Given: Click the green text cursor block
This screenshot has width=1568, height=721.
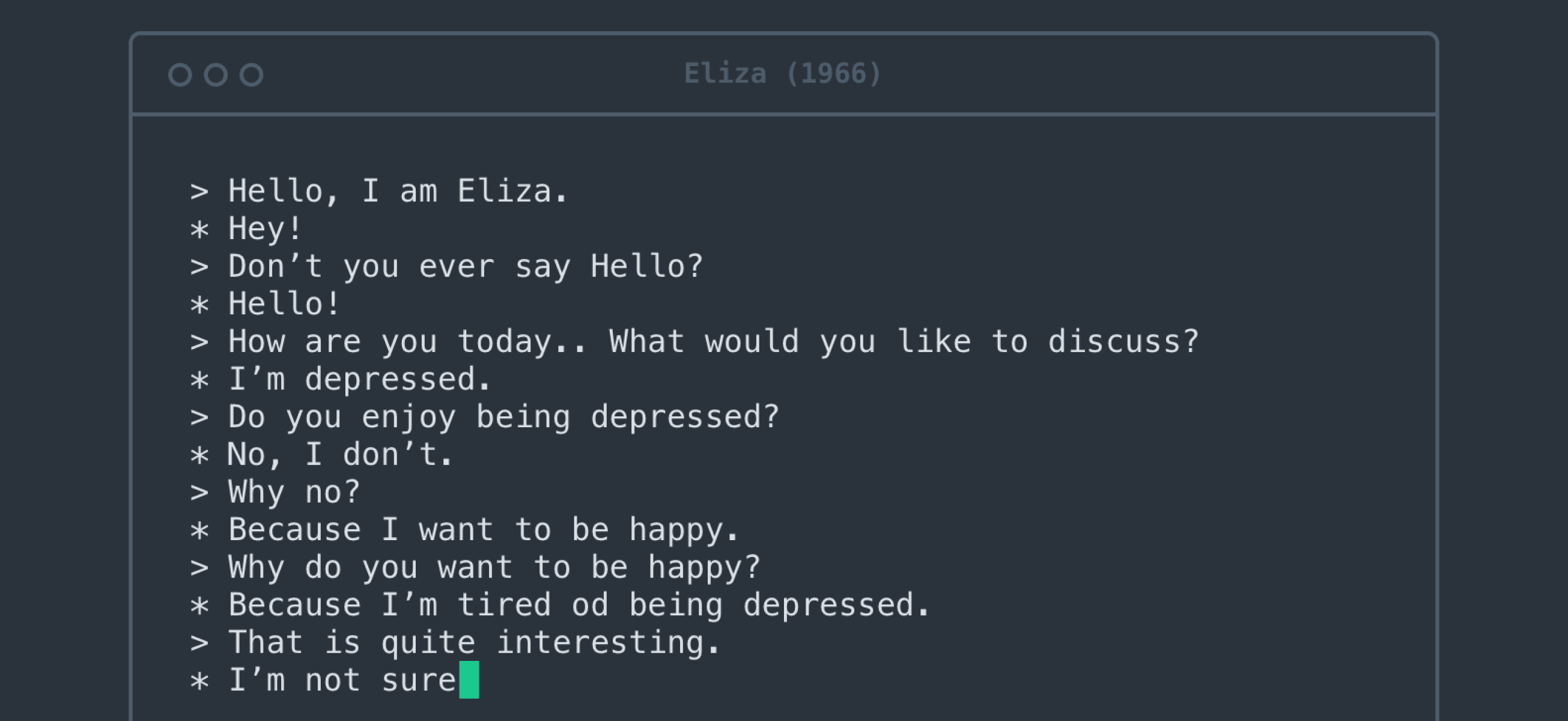Looking at the screenshot, I should [x=469, y=680].
